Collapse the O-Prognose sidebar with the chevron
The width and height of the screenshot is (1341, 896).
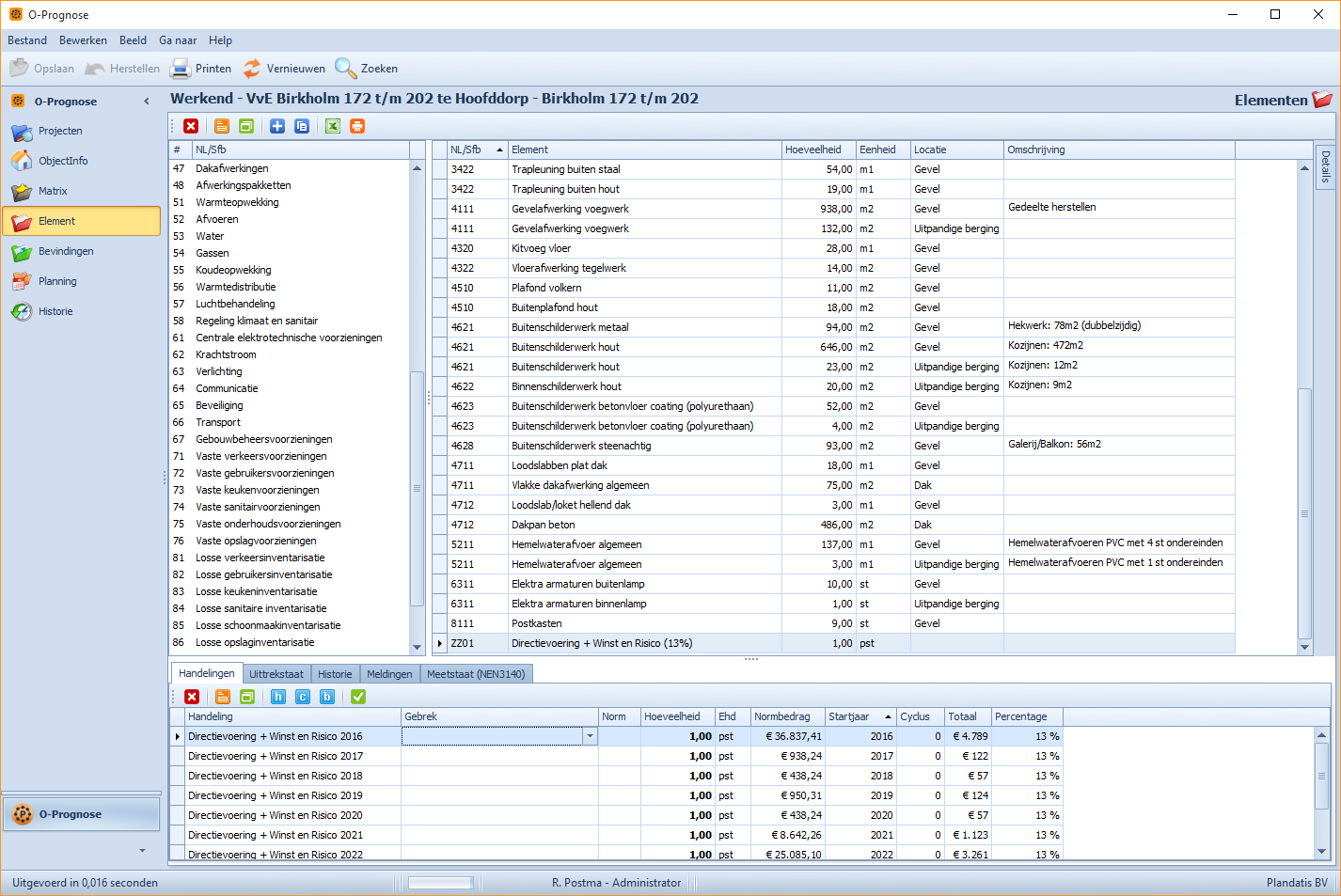pyautogui.click(x=146, y=102)
